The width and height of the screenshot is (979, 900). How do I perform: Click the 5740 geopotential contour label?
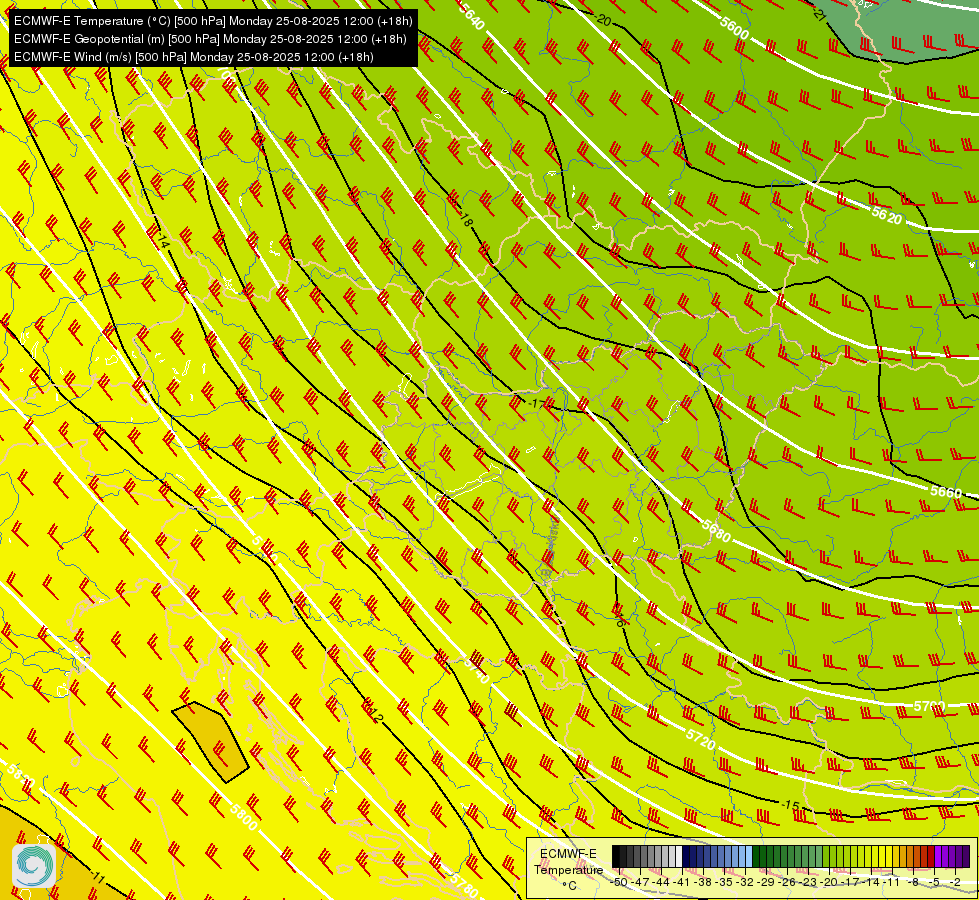(x=476, y=670)
